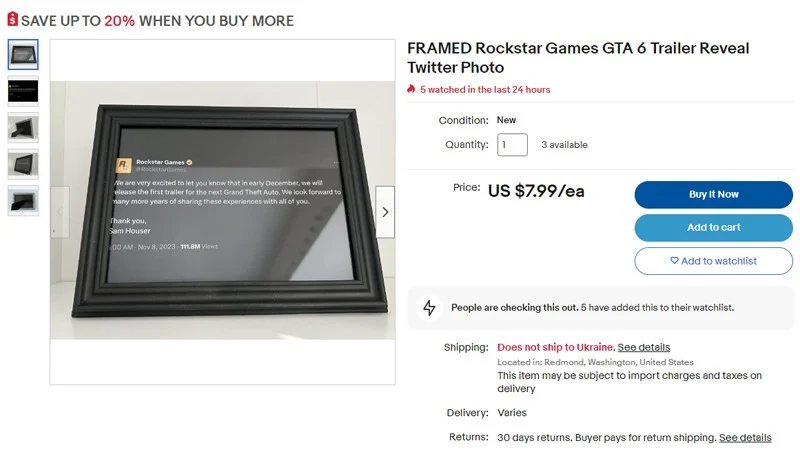
Task: Open returns See details link
Action: pos(745,438)
